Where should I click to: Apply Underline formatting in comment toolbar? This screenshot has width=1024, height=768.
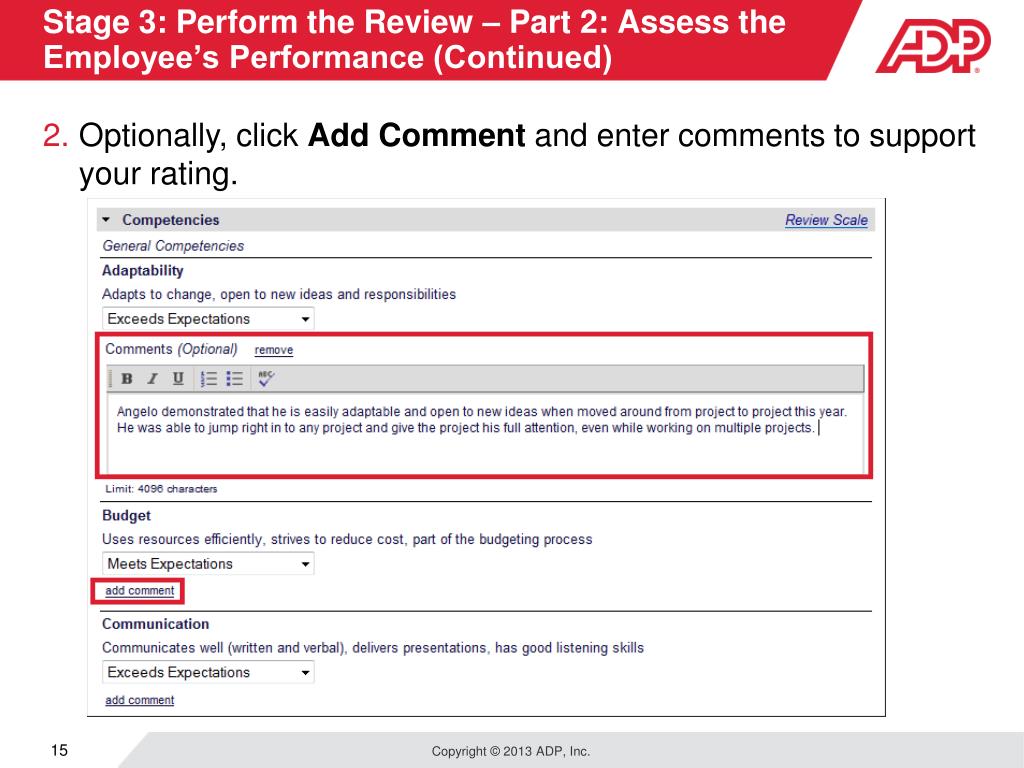(178, 379)
